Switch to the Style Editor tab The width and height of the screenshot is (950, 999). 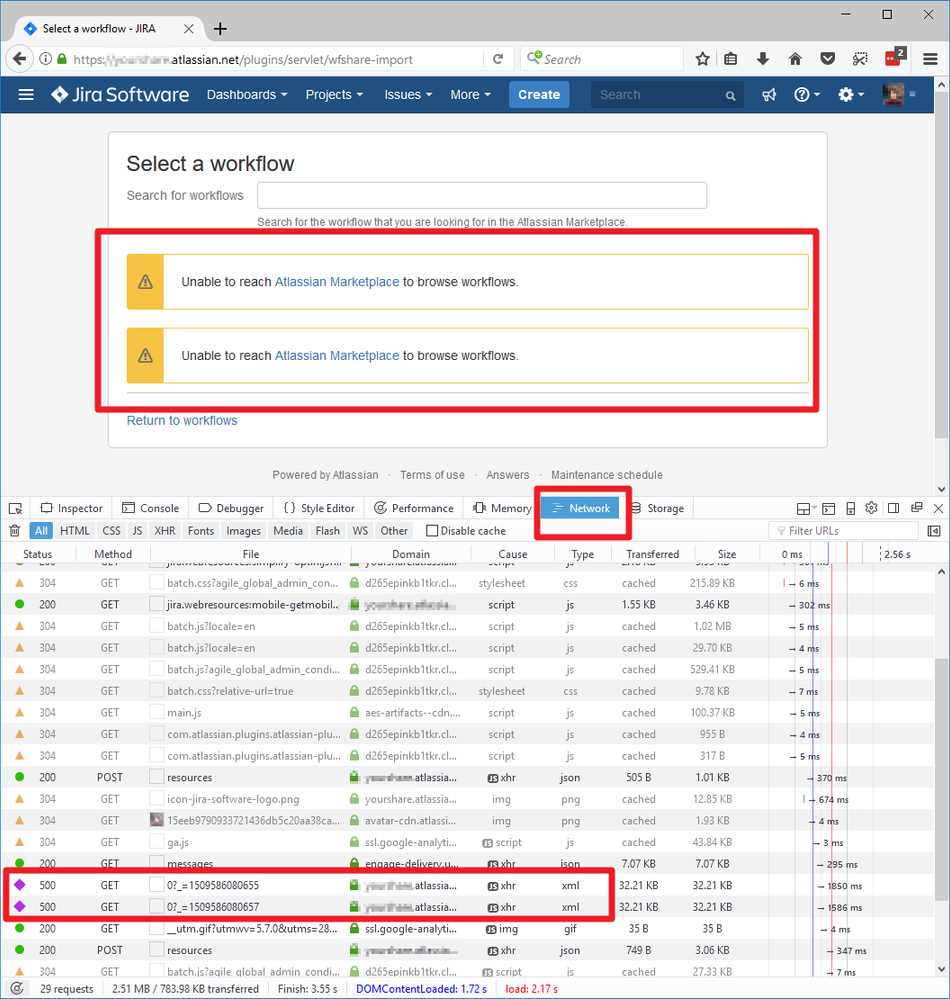(319, 508)
